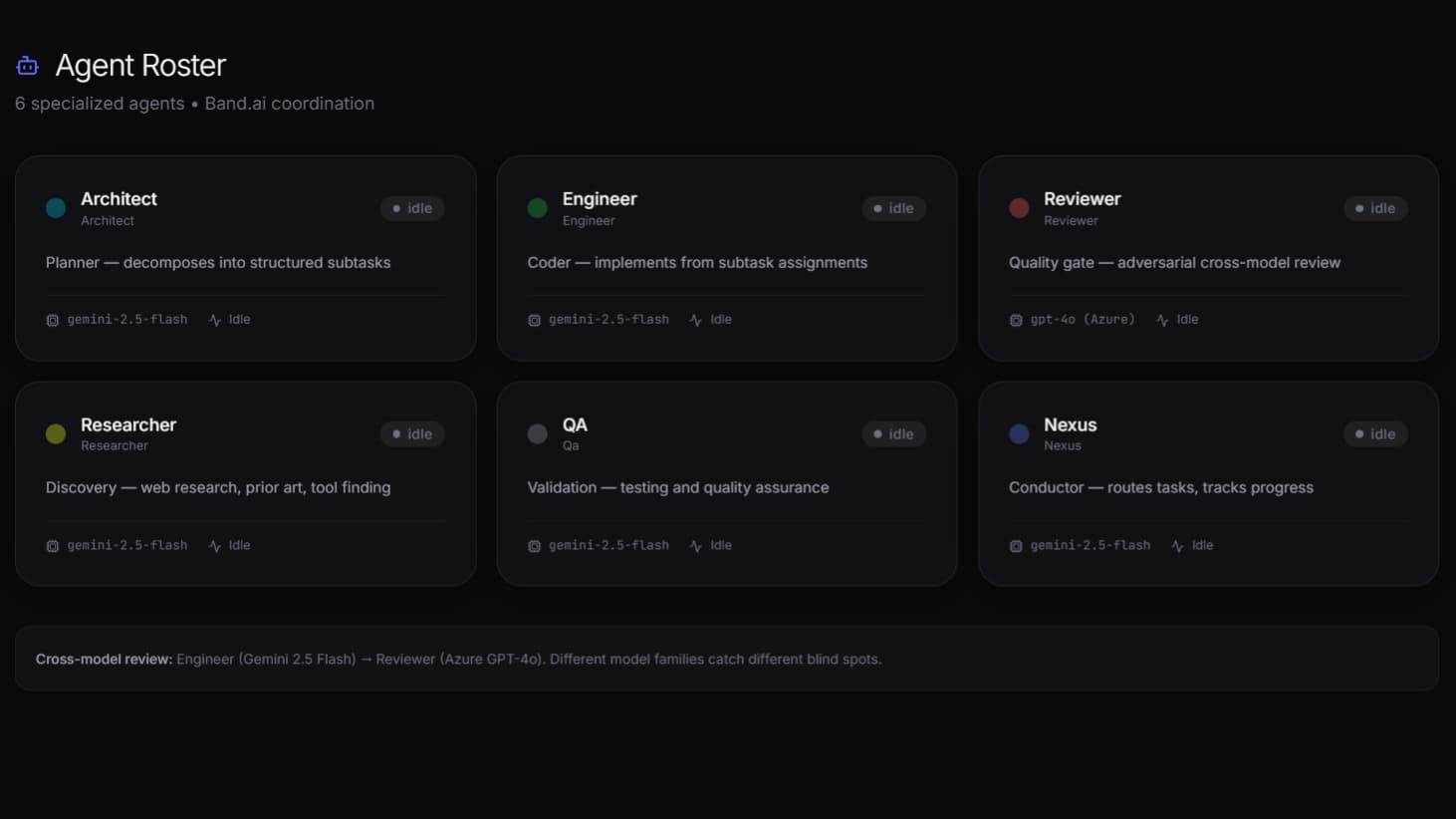Click the chip icon beside gpt-4o (Azure)

[1016, 320]
